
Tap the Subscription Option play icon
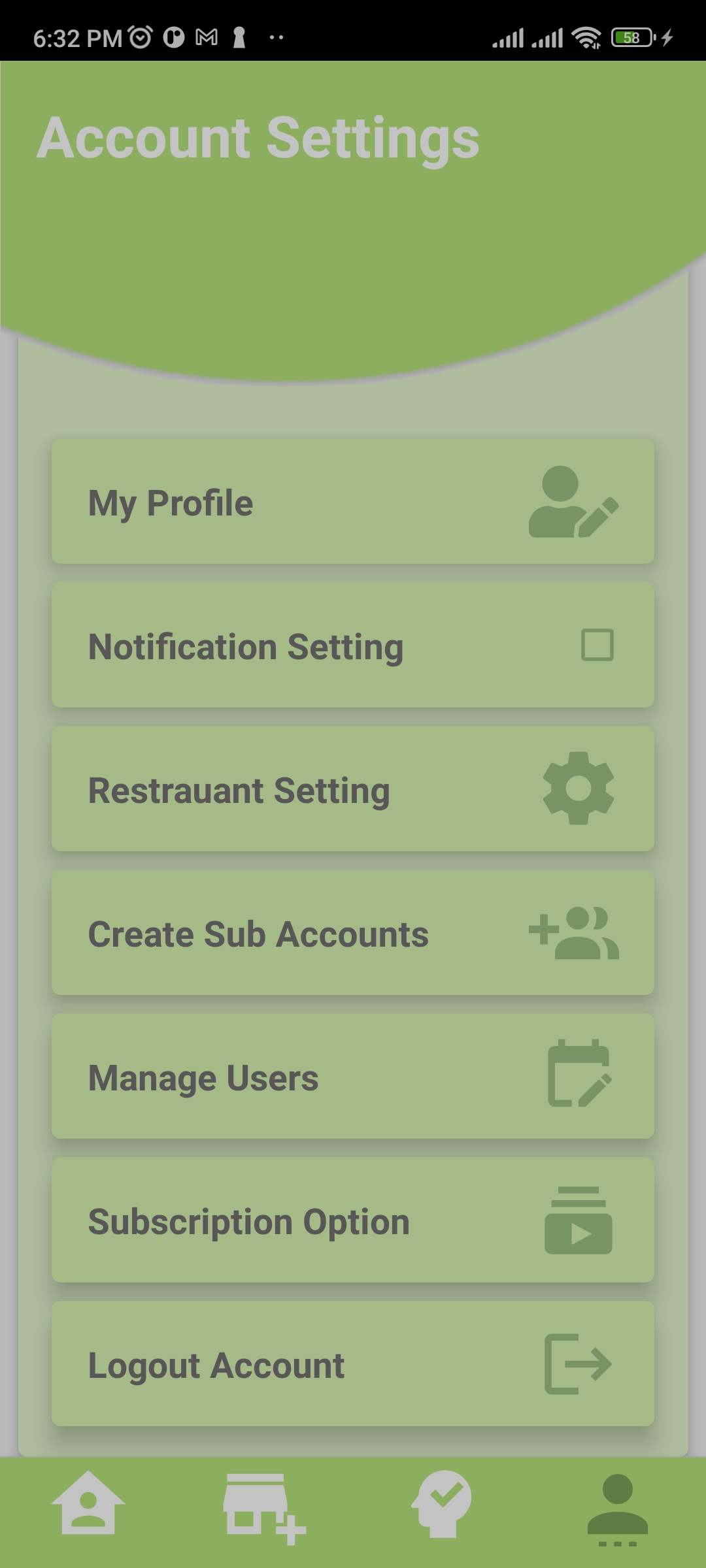[x=578, y=1220]
